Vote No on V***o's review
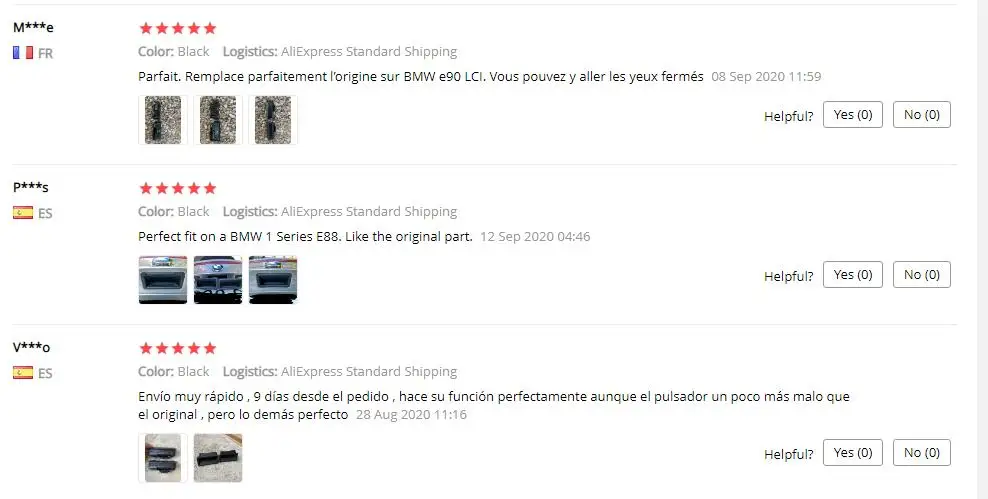This screenshot has height=499, width=988. coord(922,453)
